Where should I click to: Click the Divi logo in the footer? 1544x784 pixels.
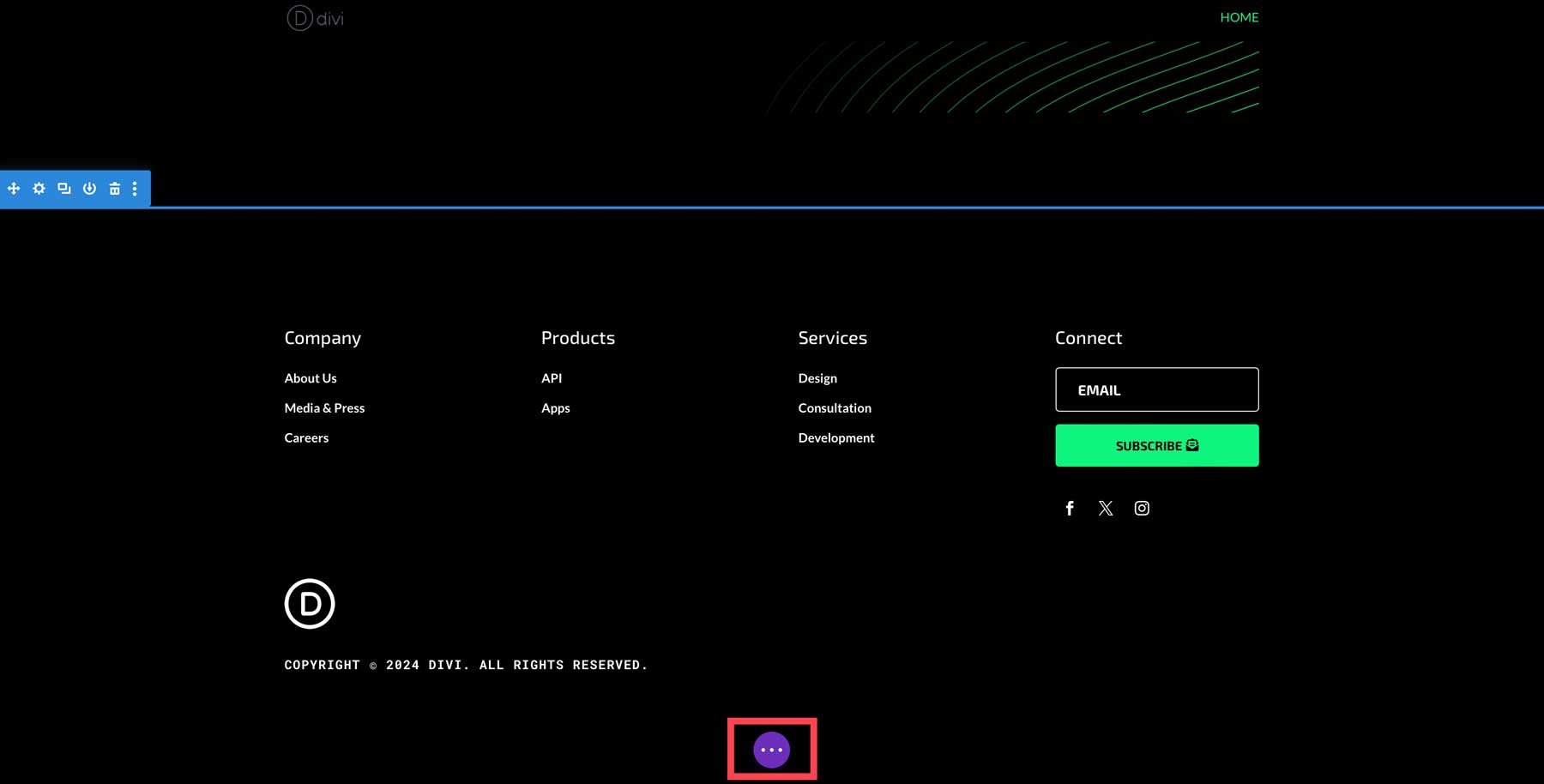click(x=310, y=603)
